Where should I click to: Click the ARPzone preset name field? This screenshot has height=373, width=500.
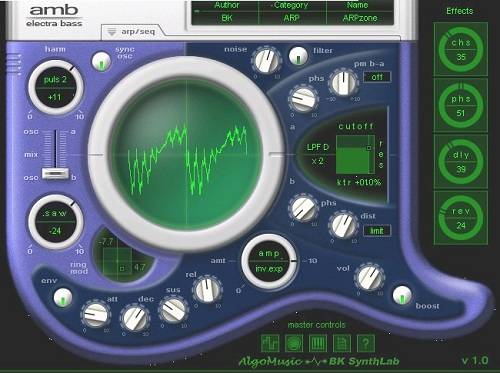coord(360,18)
